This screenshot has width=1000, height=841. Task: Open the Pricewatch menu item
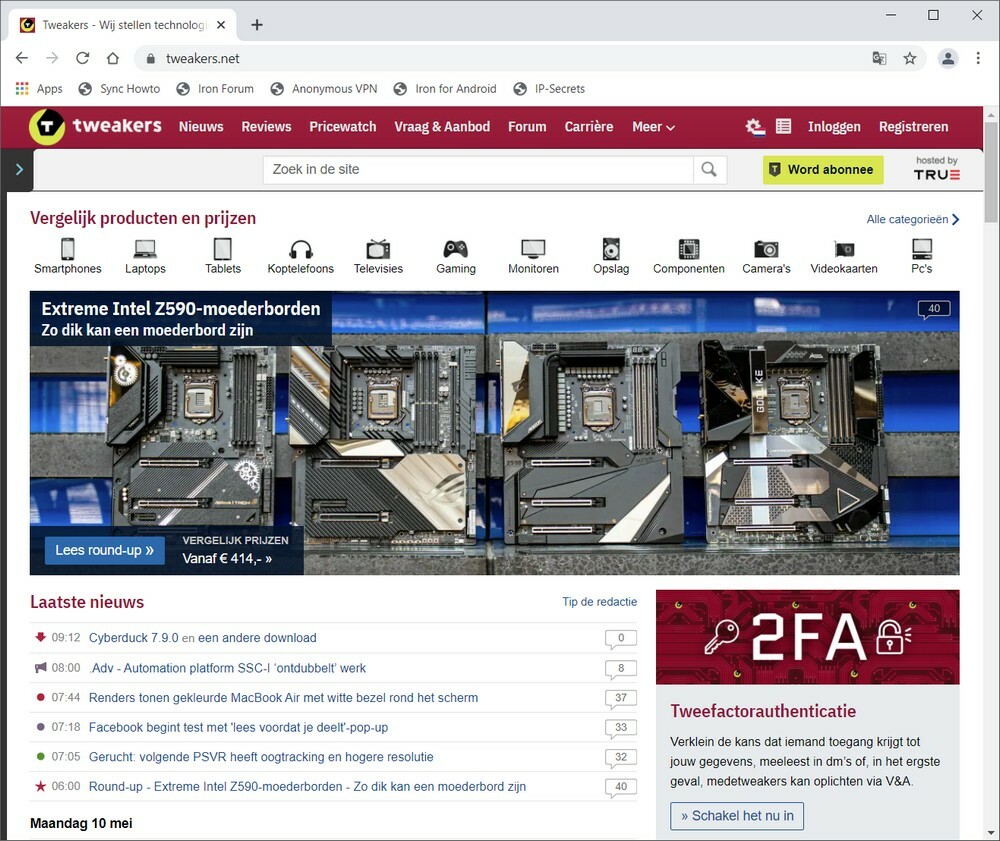pyautogui.click(x=342, y=127)
